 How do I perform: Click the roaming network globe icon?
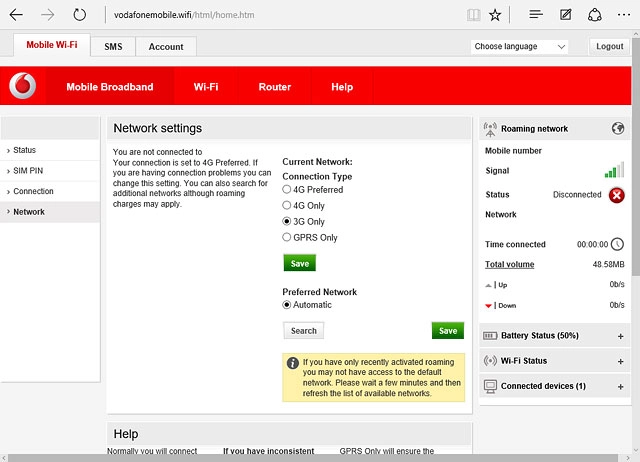(x=618, y=129)
